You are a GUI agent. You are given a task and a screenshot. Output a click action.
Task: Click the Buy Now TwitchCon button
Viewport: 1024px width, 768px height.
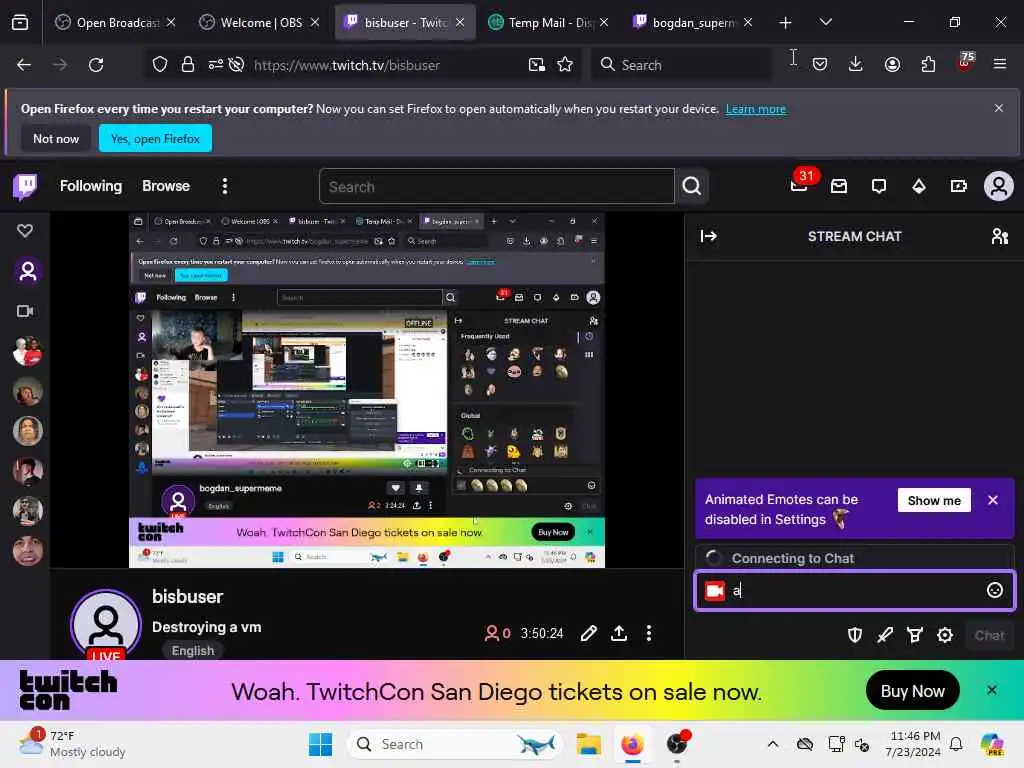click(912, 691)
